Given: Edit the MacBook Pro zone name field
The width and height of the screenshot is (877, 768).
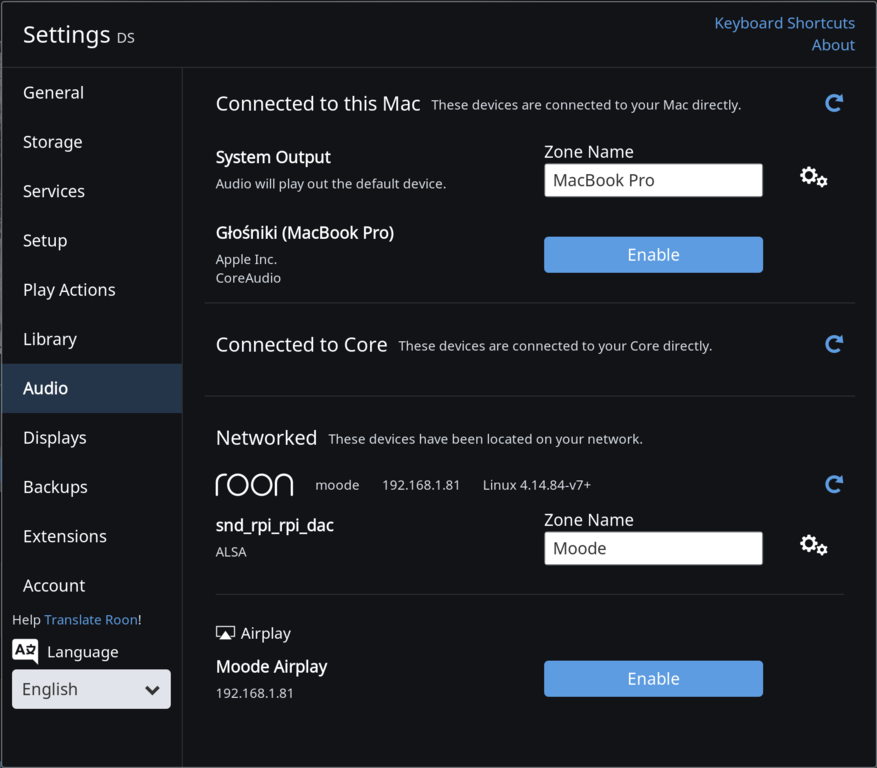Looking at the screenshot, I should pos(653,180).
